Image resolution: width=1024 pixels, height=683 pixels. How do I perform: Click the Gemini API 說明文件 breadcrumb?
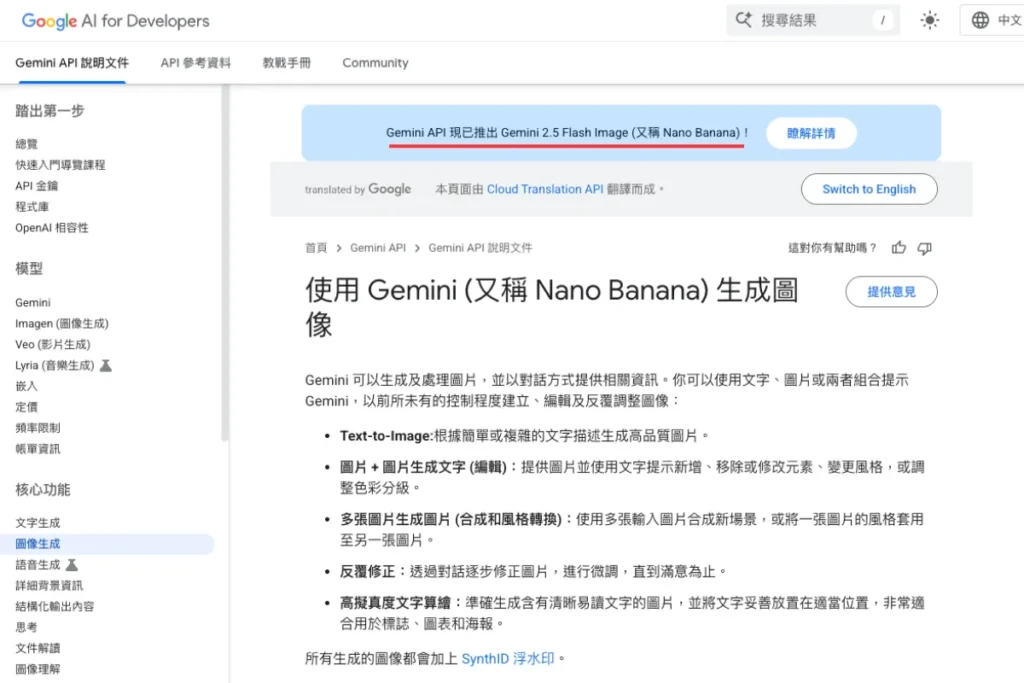[480, 247]
